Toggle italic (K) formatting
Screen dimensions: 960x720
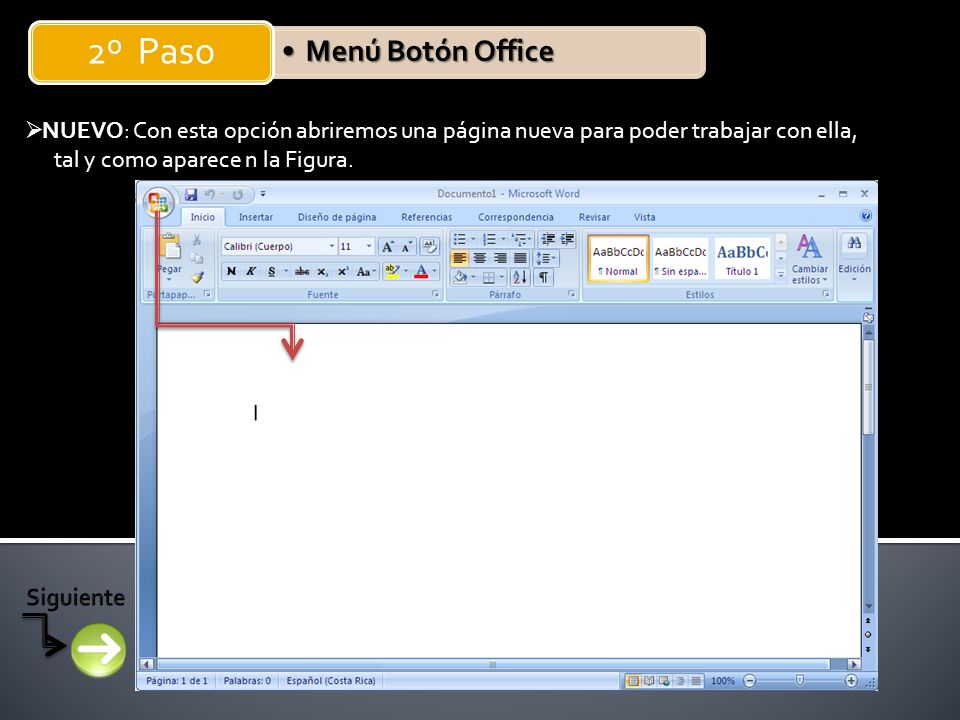point(251,271)
